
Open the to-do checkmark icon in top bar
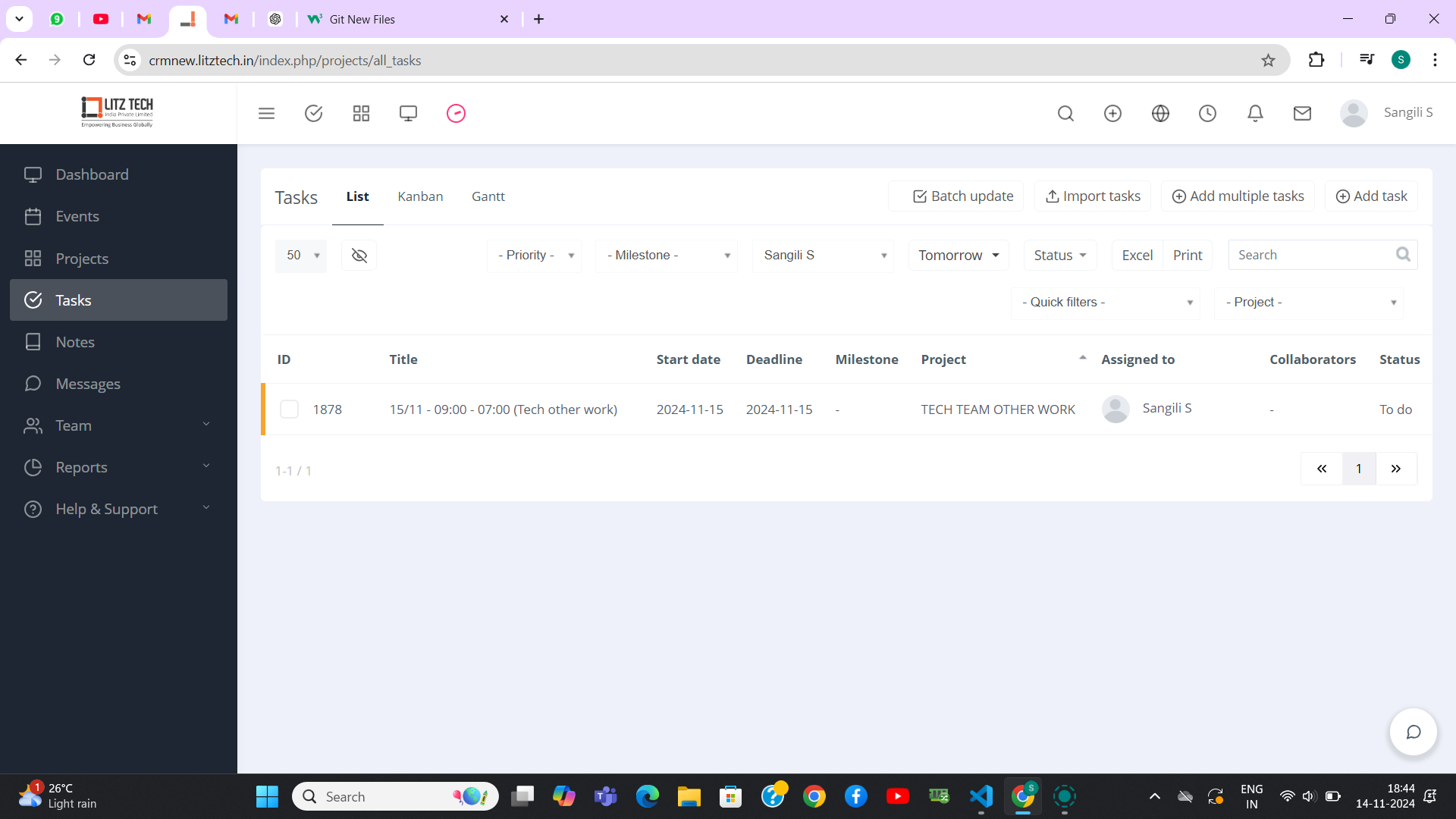click(313, 114)
